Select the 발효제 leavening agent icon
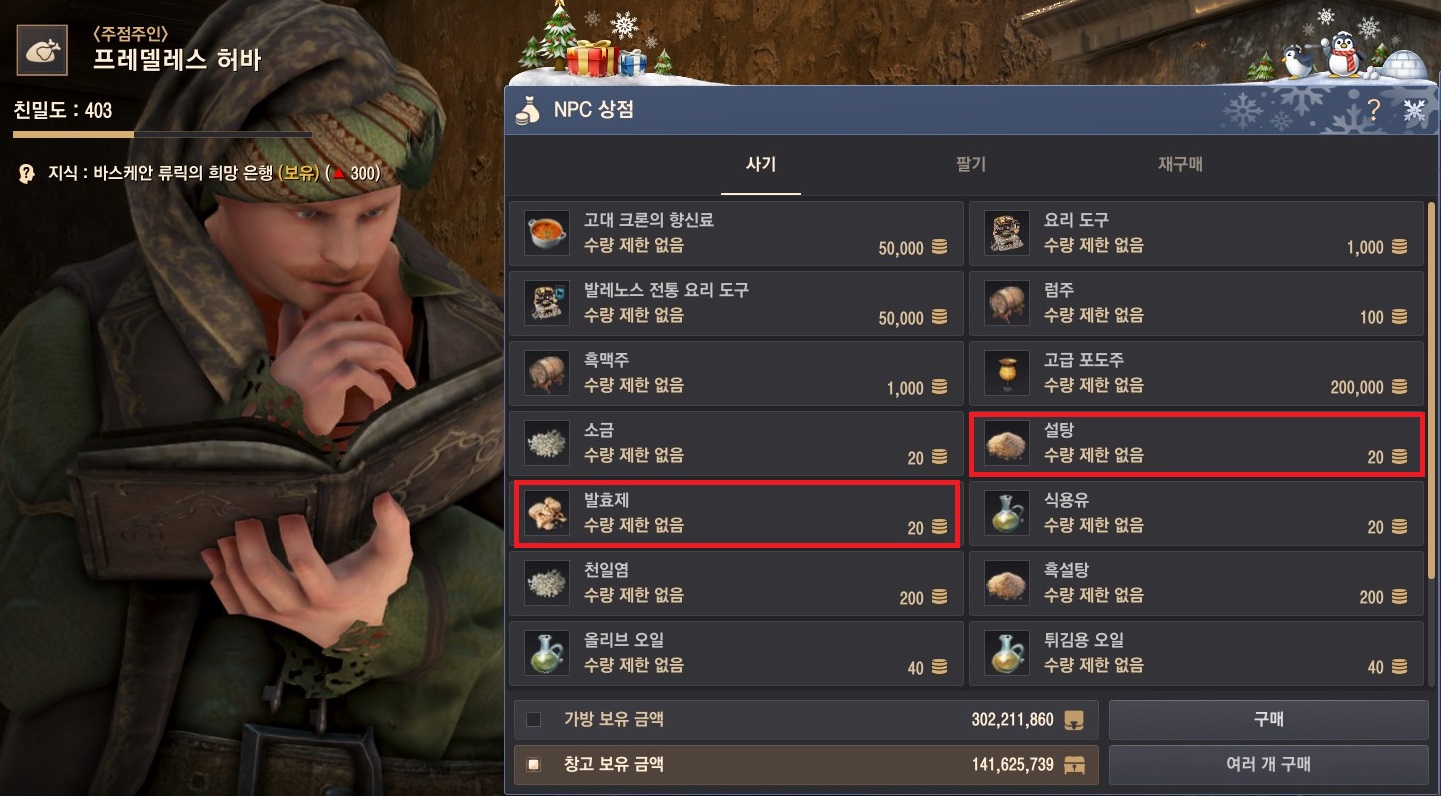Image resolution: width=1441 pixels, height=796 pixels. pos(547,513)
